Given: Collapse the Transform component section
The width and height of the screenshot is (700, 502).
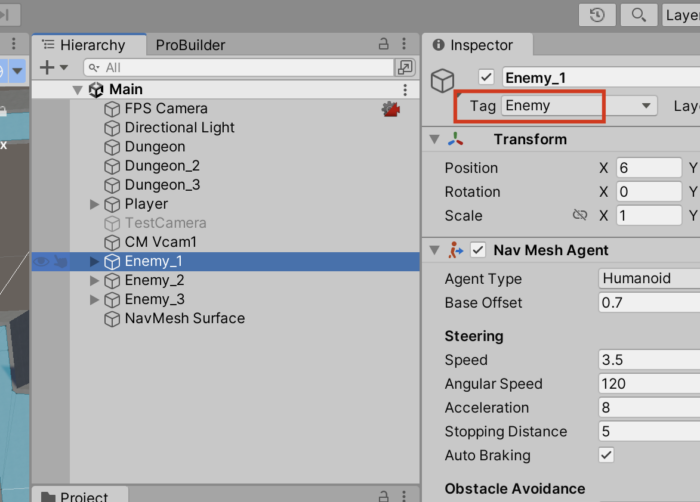Looking at the screenshot, I should (x=434, y=140).
